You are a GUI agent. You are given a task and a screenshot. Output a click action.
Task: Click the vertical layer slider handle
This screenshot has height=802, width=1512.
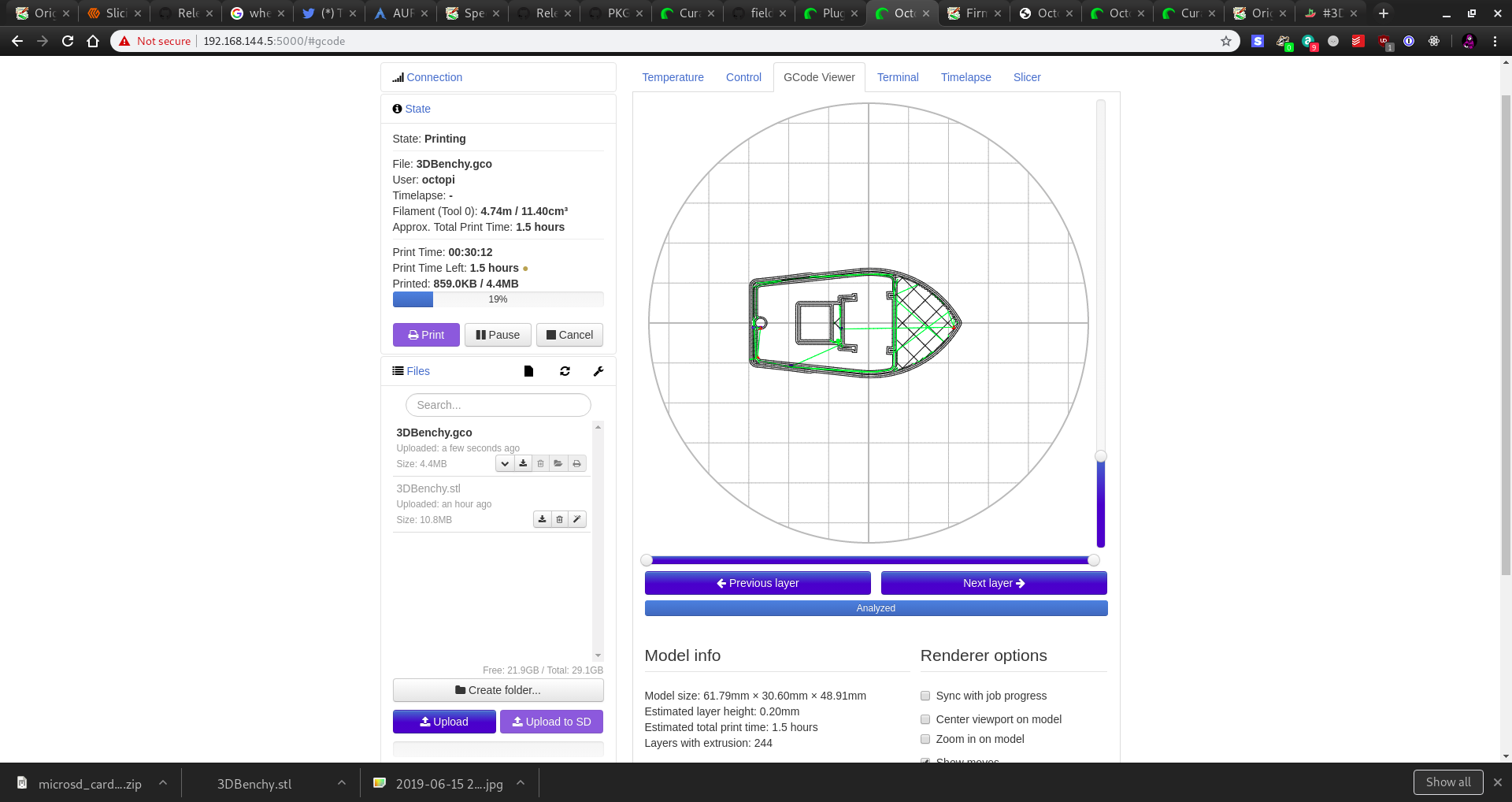(1101, 456)
